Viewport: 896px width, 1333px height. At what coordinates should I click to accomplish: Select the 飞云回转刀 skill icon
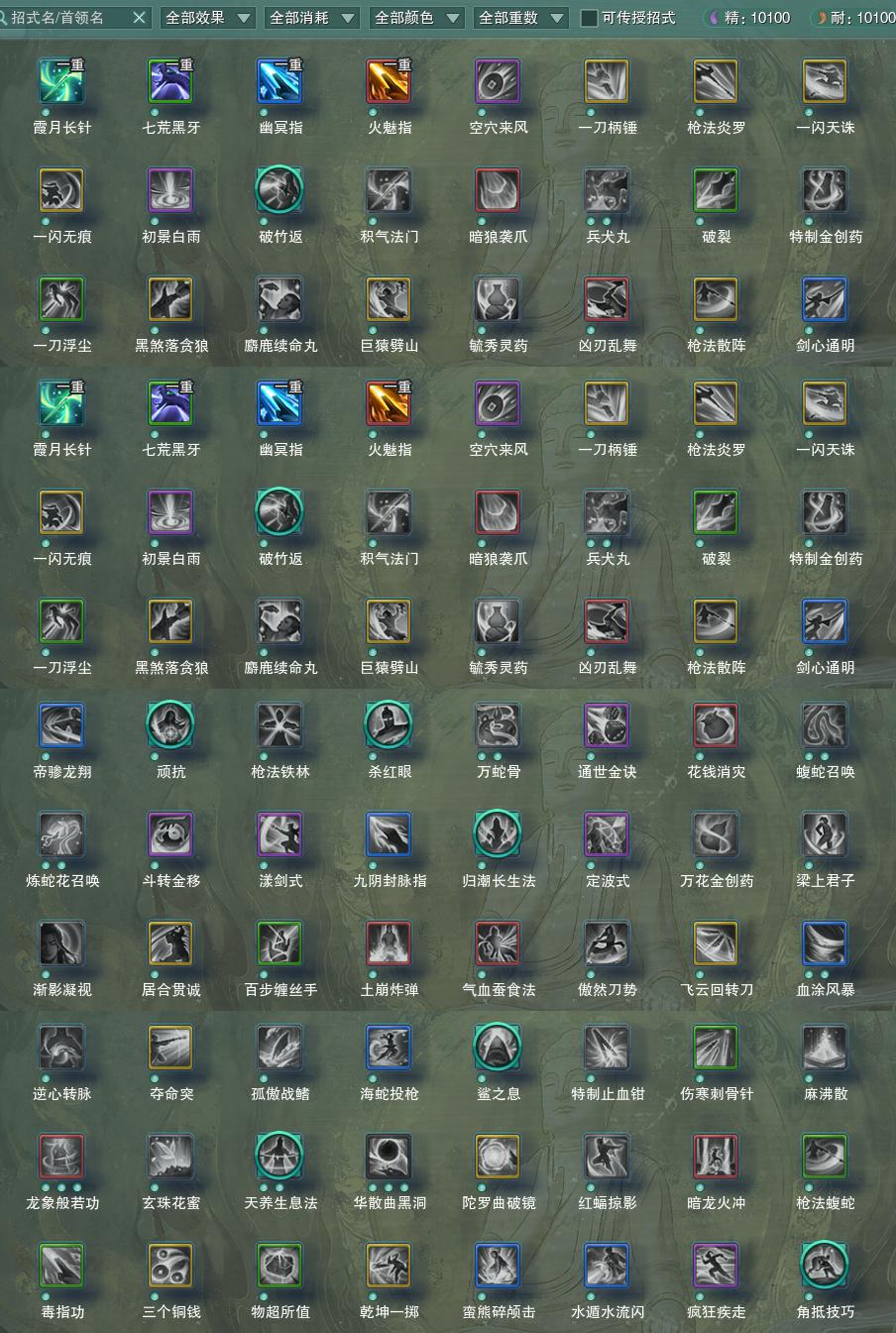click(x=717, y=944)
